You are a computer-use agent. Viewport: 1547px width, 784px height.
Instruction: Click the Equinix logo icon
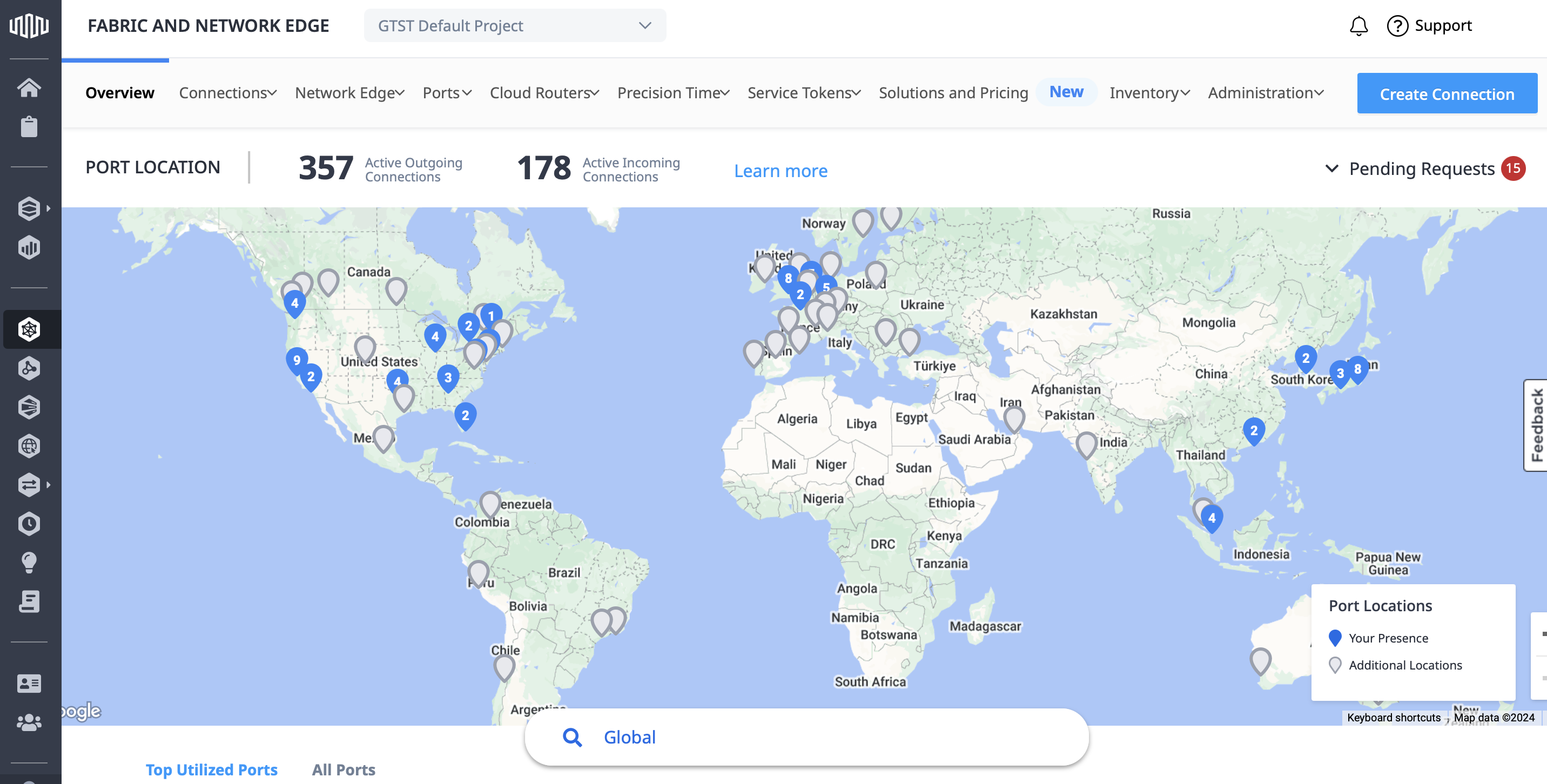tap(29, 26)
